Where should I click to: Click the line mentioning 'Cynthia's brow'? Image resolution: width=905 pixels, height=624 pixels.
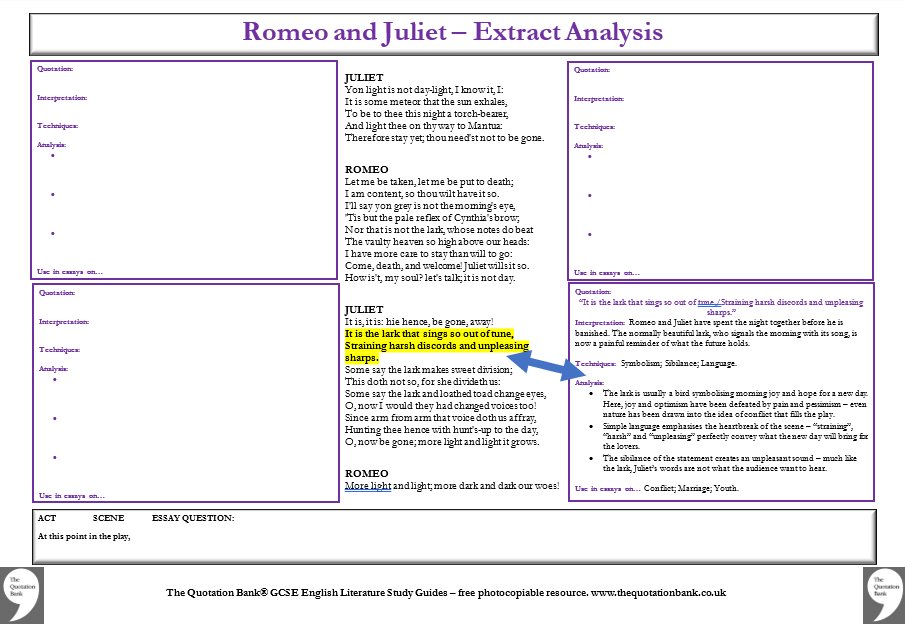pyautogui.click(x=432, y=218)
